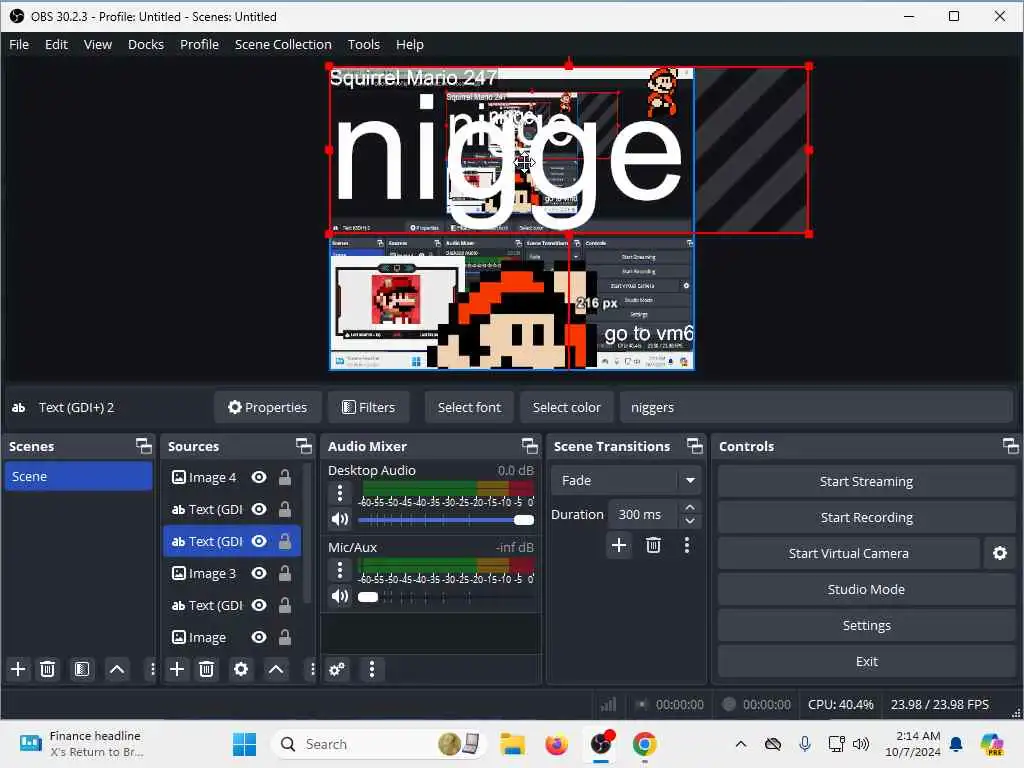The image size is (1024, 768).
Task: Toggle the lock on the highlighted Text source
Action: 285,541
